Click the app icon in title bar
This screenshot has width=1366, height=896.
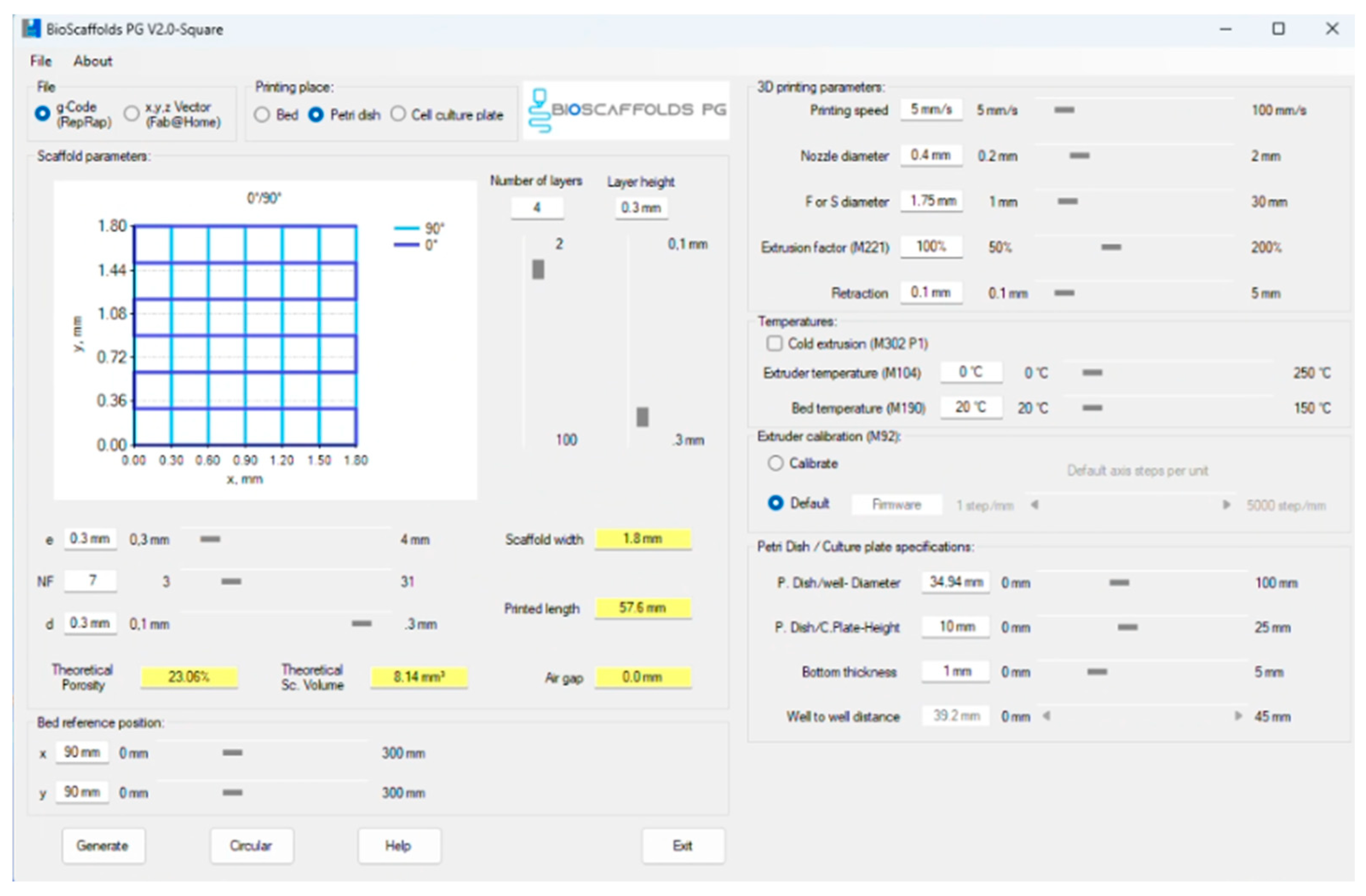tap(31, 29)
